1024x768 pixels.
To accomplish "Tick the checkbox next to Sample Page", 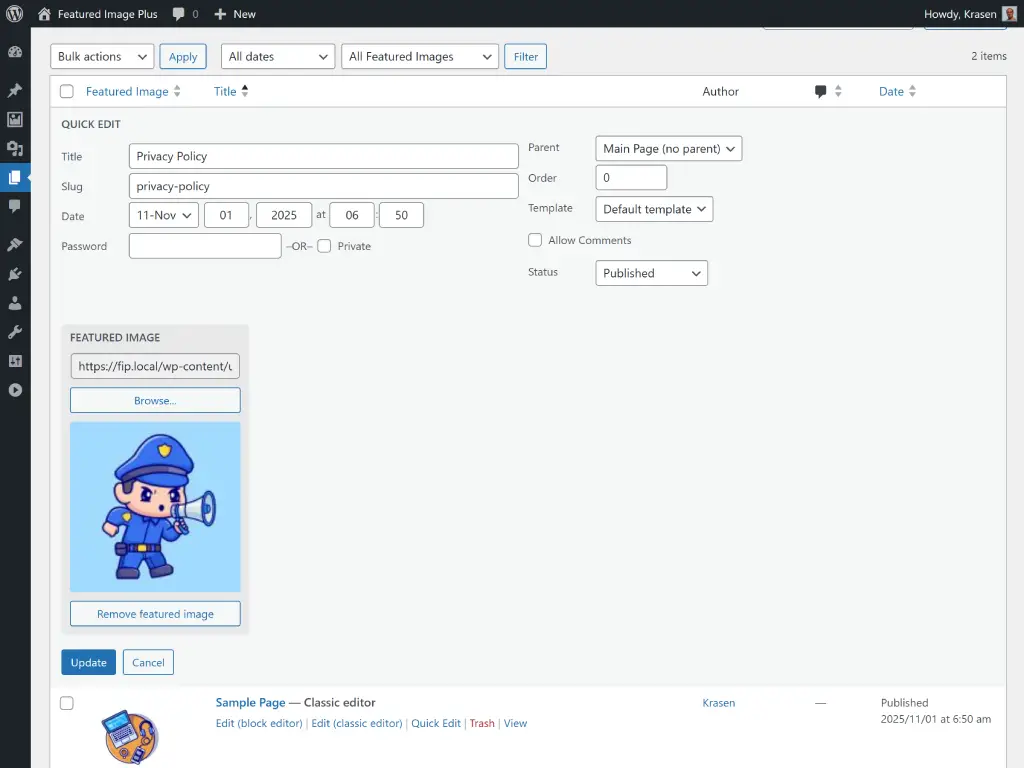I will (66, 703).
